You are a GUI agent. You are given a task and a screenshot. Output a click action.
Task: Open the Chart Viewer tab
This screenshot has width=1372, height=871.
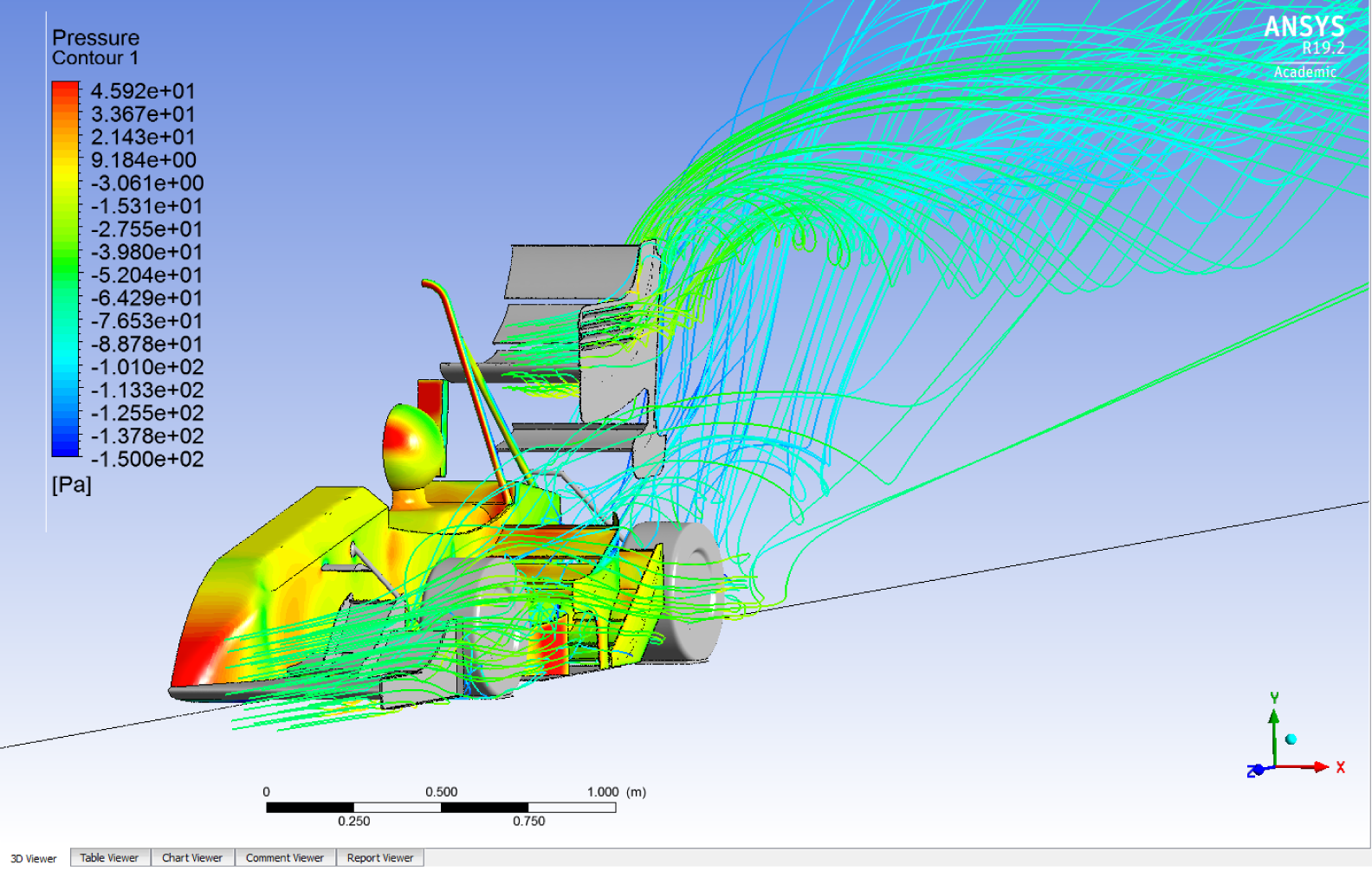(x=192, y=857)
